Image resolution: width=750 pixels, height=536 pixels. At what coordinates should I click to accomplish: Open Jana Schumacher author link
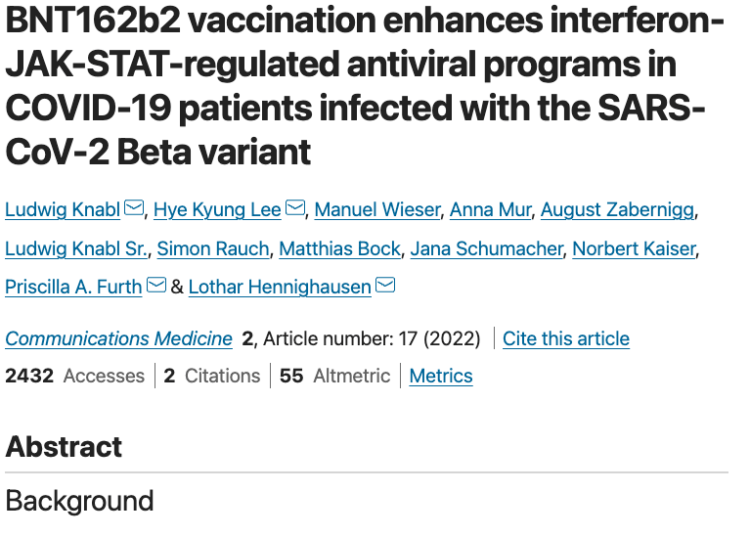(486, 249)
